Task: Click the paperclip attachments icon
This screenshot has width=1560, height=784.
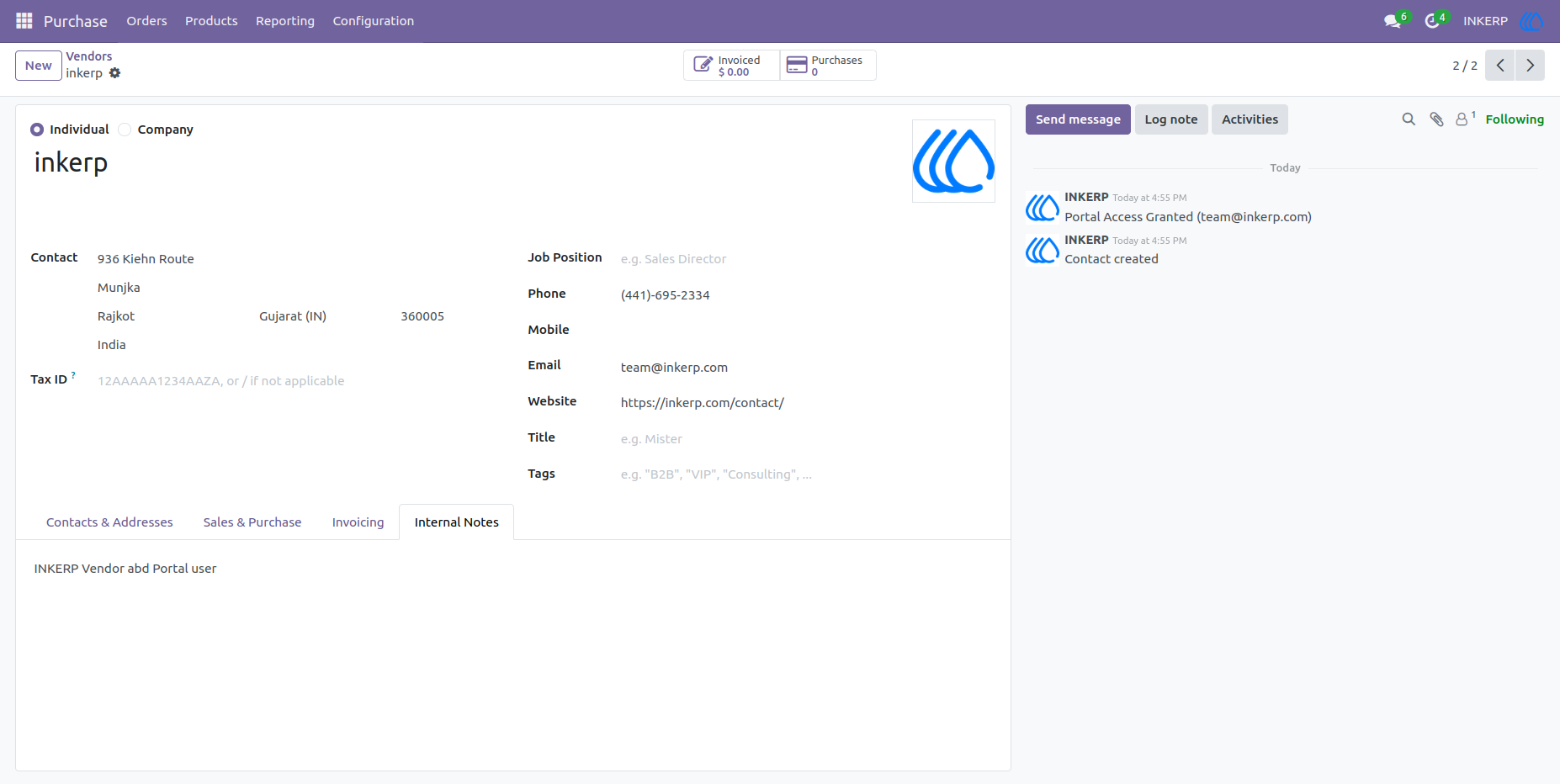Action: click(1437, 119)
